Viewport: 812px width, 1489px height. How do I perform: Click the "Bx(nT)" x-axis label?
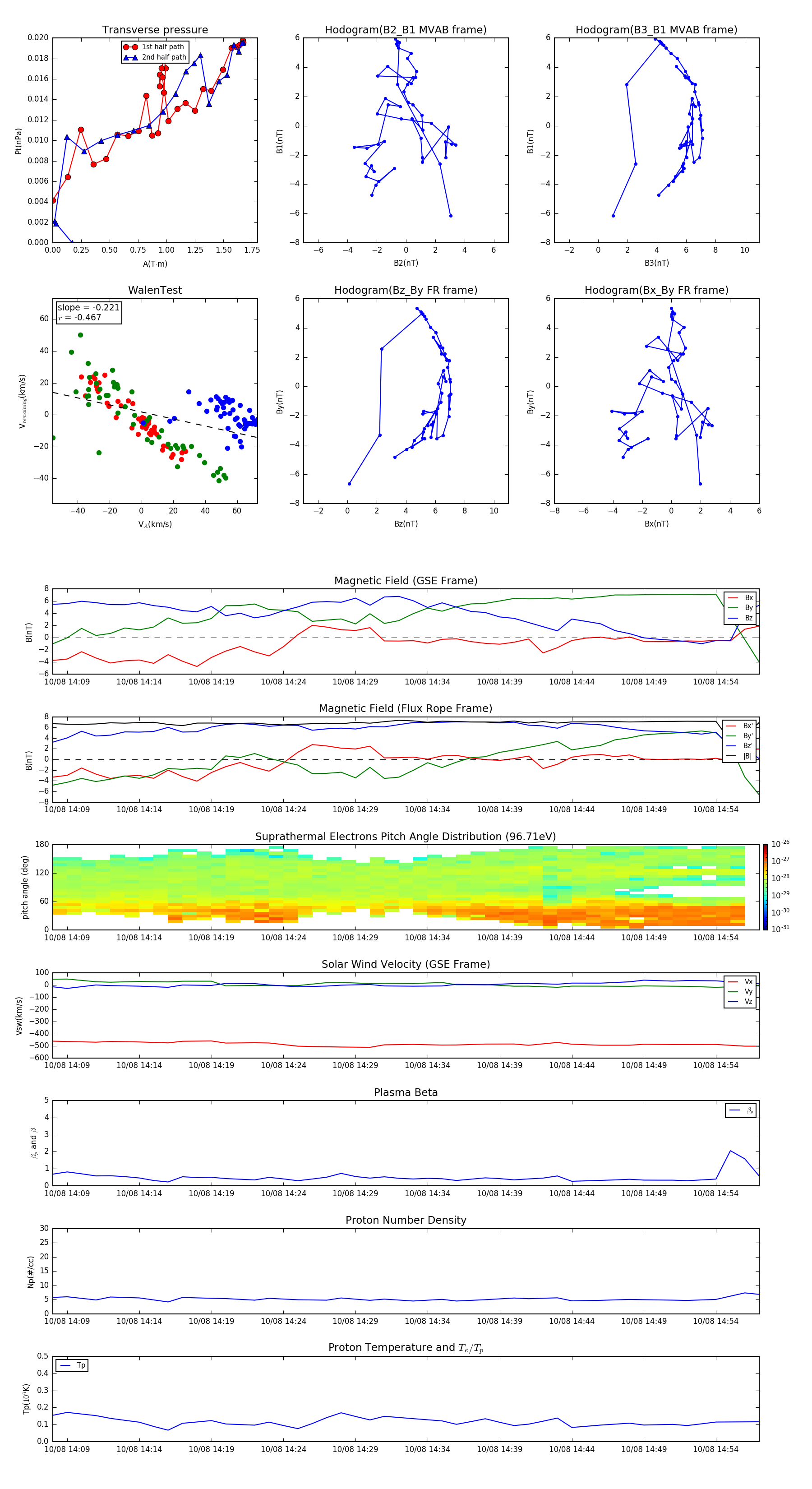pos(656,524)
